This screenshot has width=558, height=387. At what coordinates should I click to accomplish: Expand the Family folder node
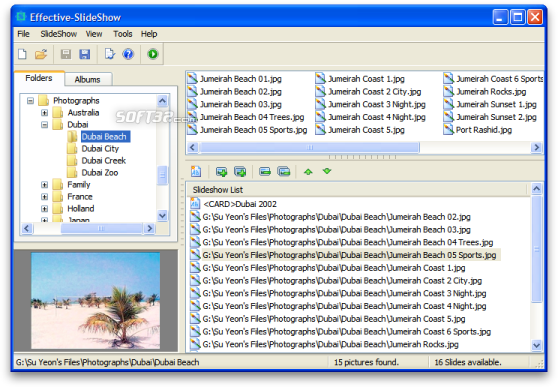coord(44,185)
